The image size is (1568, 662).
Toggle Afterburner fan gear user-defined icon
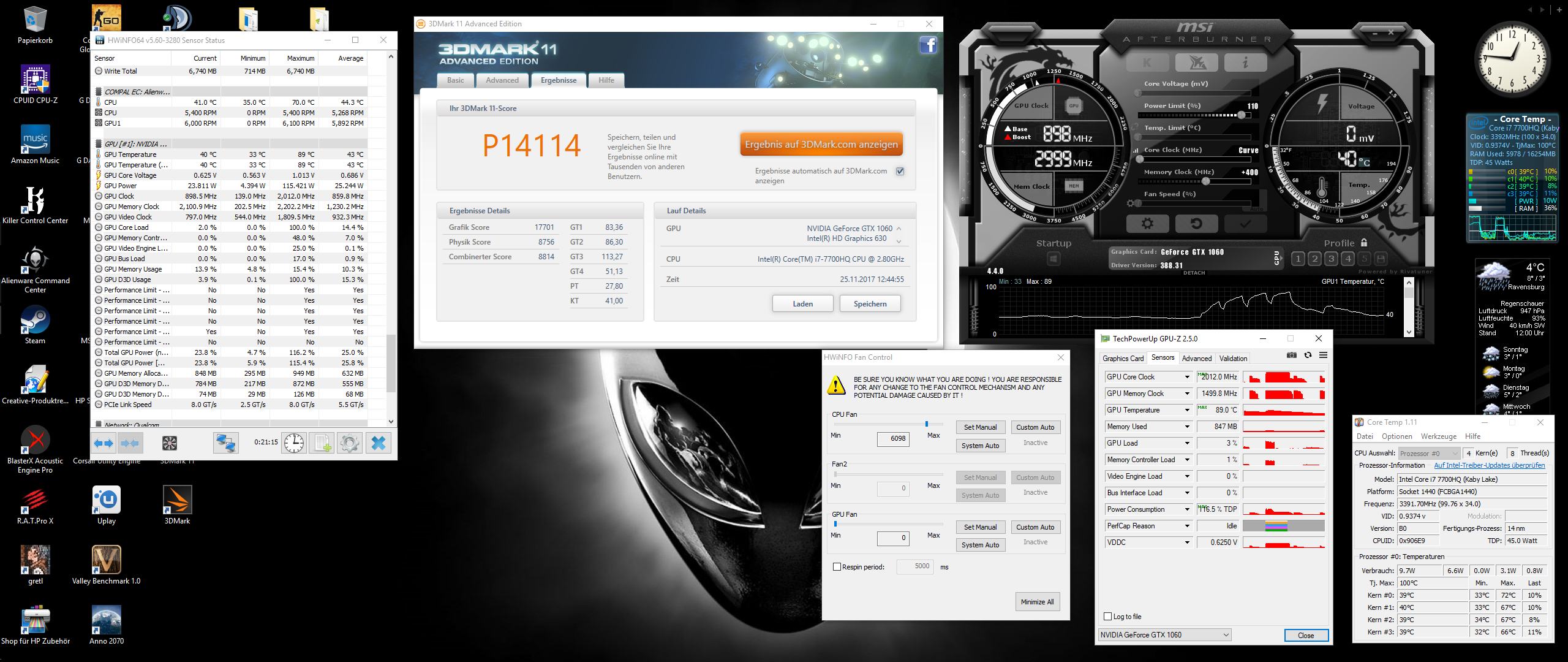[x=1131, y=203]
